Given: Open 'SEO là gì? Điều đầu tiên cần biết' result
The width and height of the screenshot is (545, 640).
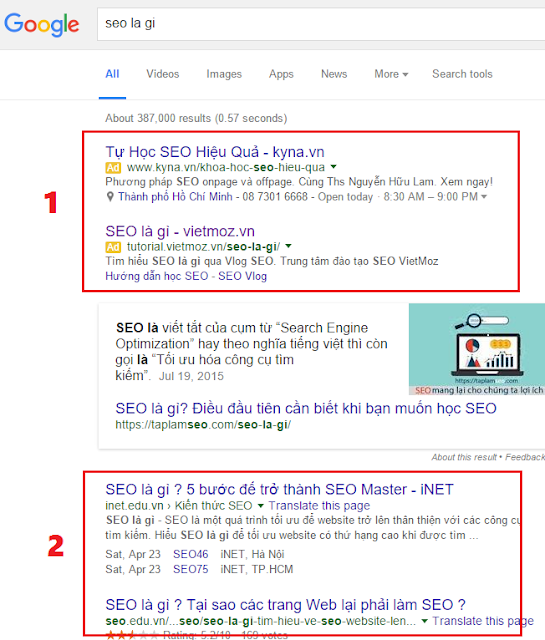Looking at the screenshot, I should (306, 408).
